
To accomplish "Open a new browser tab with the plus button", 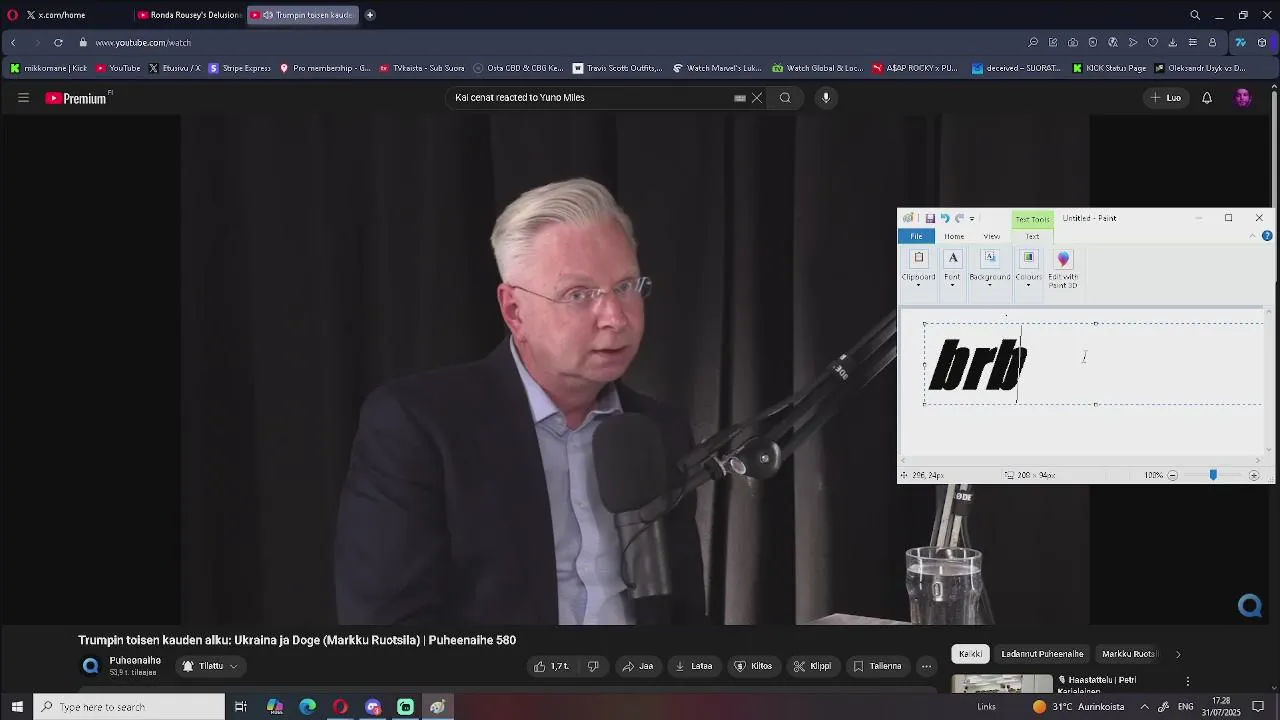I will (x=370, y=15).
